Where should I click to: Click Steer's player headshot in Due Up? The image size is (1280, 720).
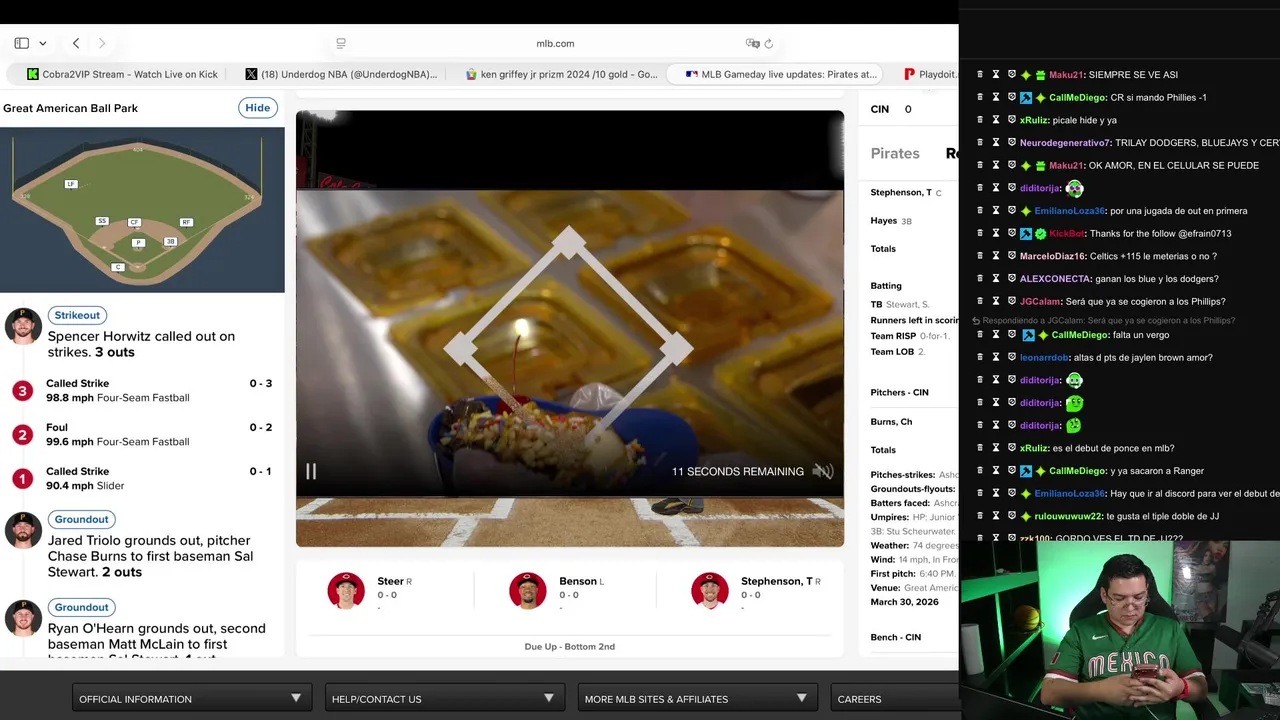[346, 590]
